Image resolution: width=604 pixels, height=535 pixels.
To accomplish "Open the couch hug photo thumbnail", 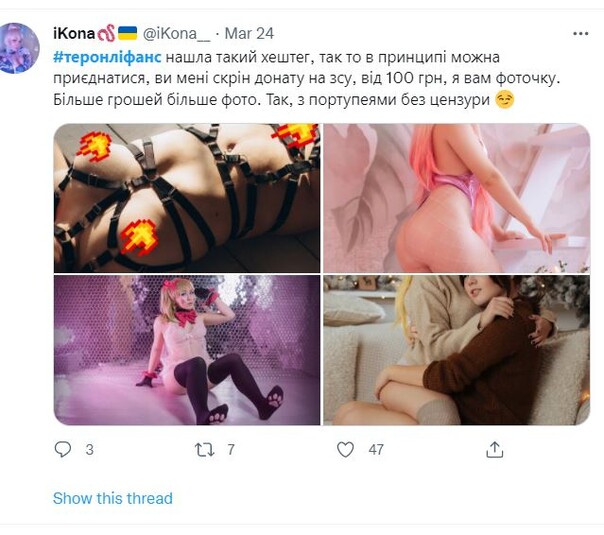I will [456, 350].
